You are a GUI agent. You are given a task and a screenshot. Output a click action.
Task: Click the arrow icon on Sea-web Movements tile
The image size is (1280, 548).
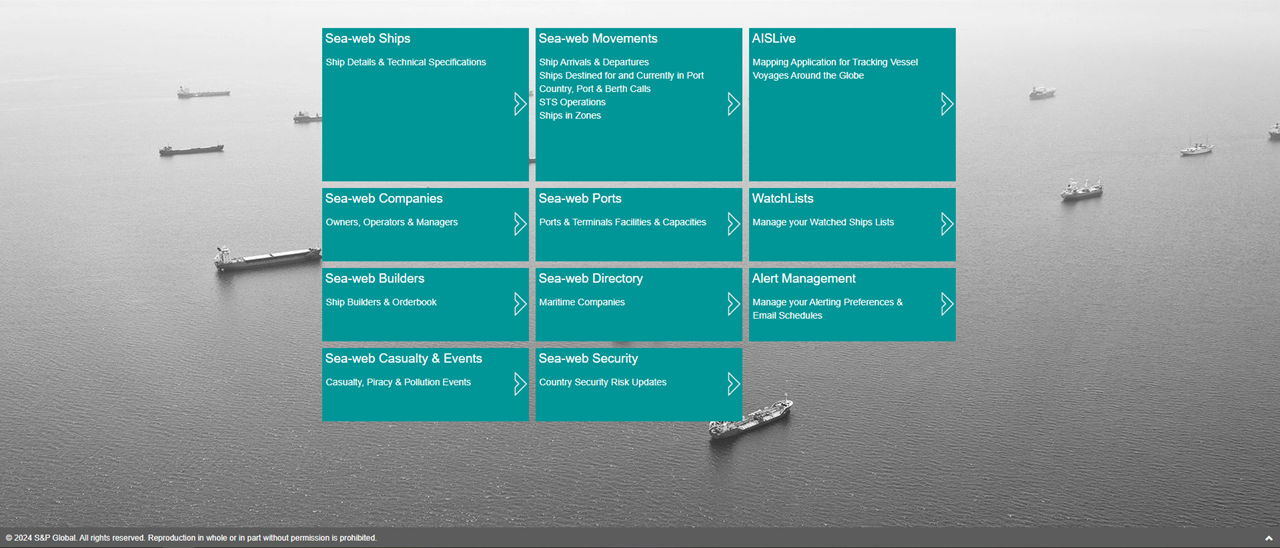(x=733, y=104)
